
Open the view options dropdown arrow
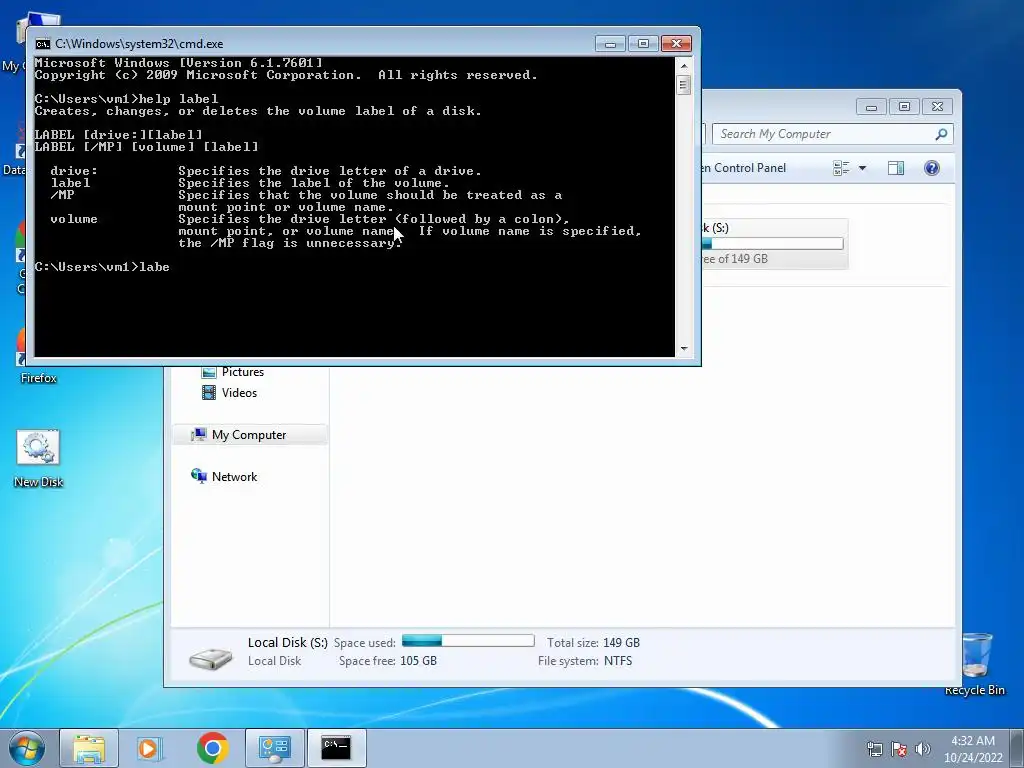tap(862, 168)
